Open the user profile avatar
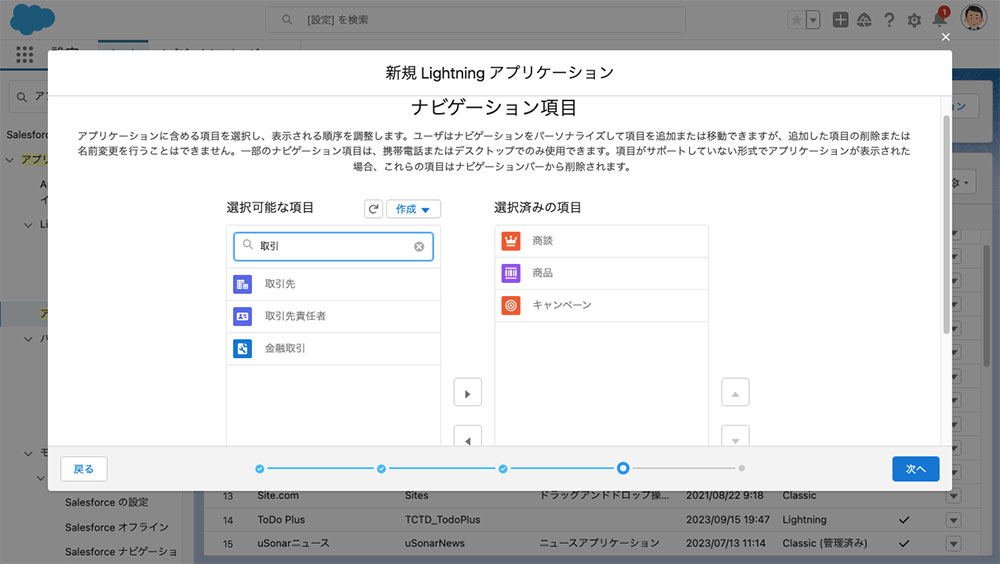 pyautogui.click(x=974, y=18)
